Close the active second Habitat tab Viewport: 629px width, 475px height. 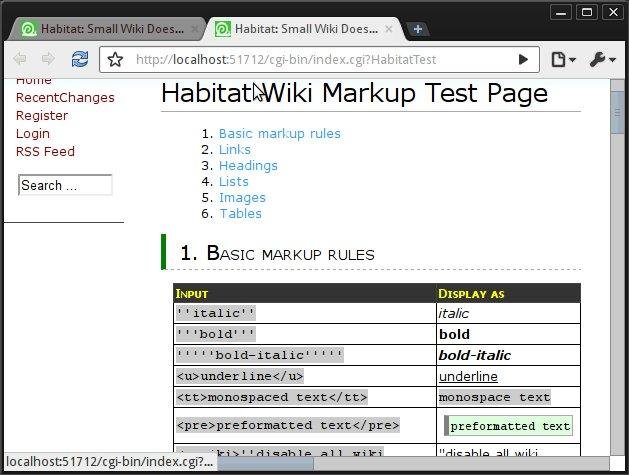point(388,29)
